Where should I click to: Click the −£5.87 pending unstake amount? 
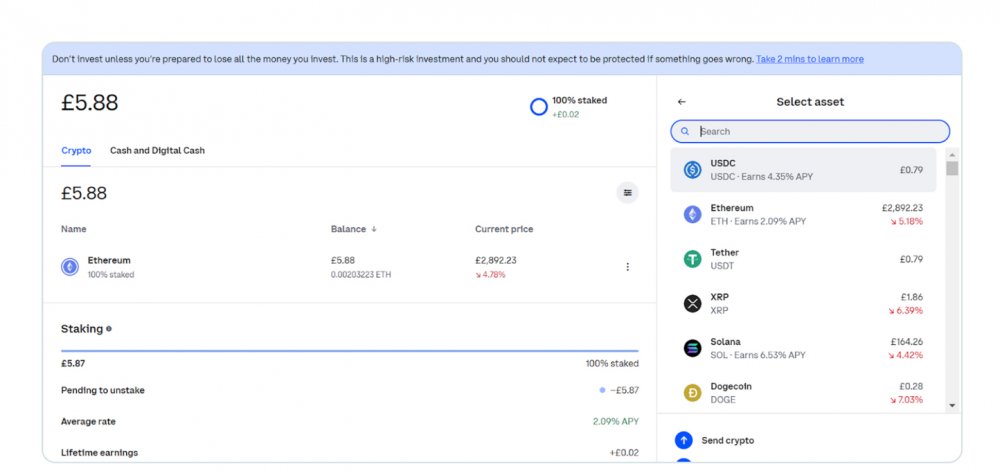pos(624,390)
